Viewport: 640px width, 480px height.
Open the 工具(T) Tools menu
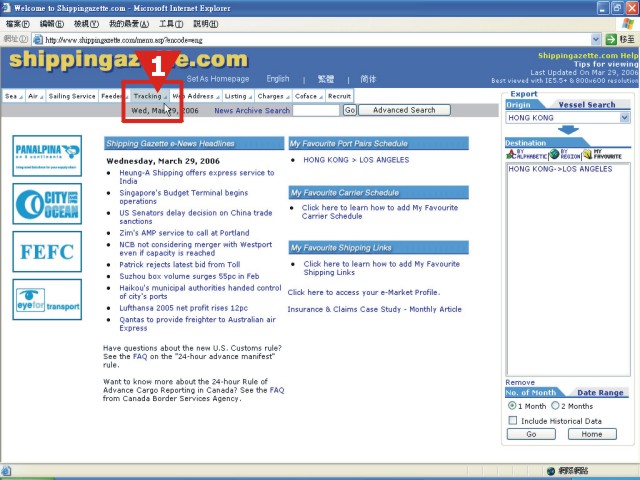(171, 24)
